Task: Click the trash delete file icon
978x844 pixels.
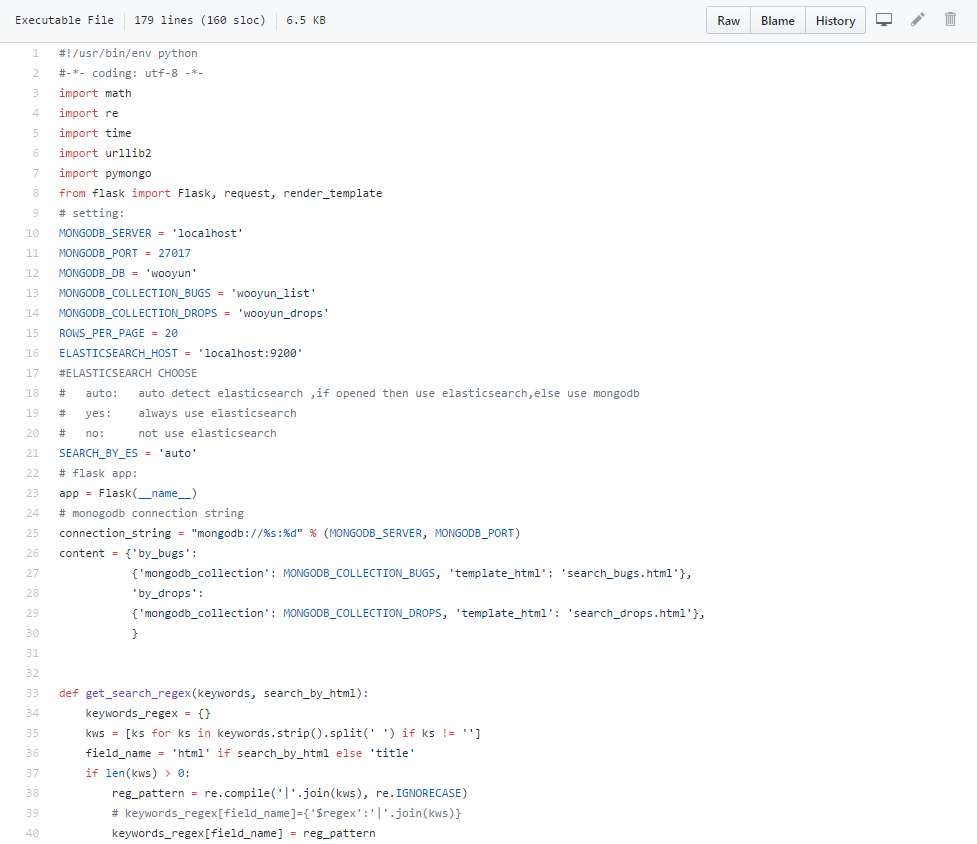Action: 950,20
